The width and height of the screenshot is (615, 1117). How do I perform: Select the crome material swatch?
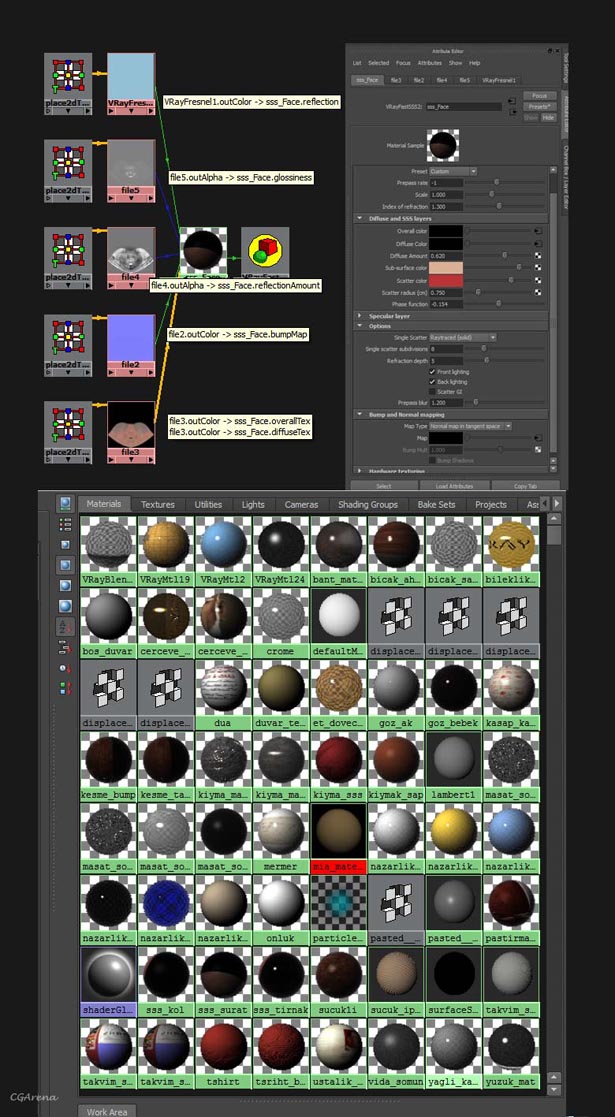(281, 623)
